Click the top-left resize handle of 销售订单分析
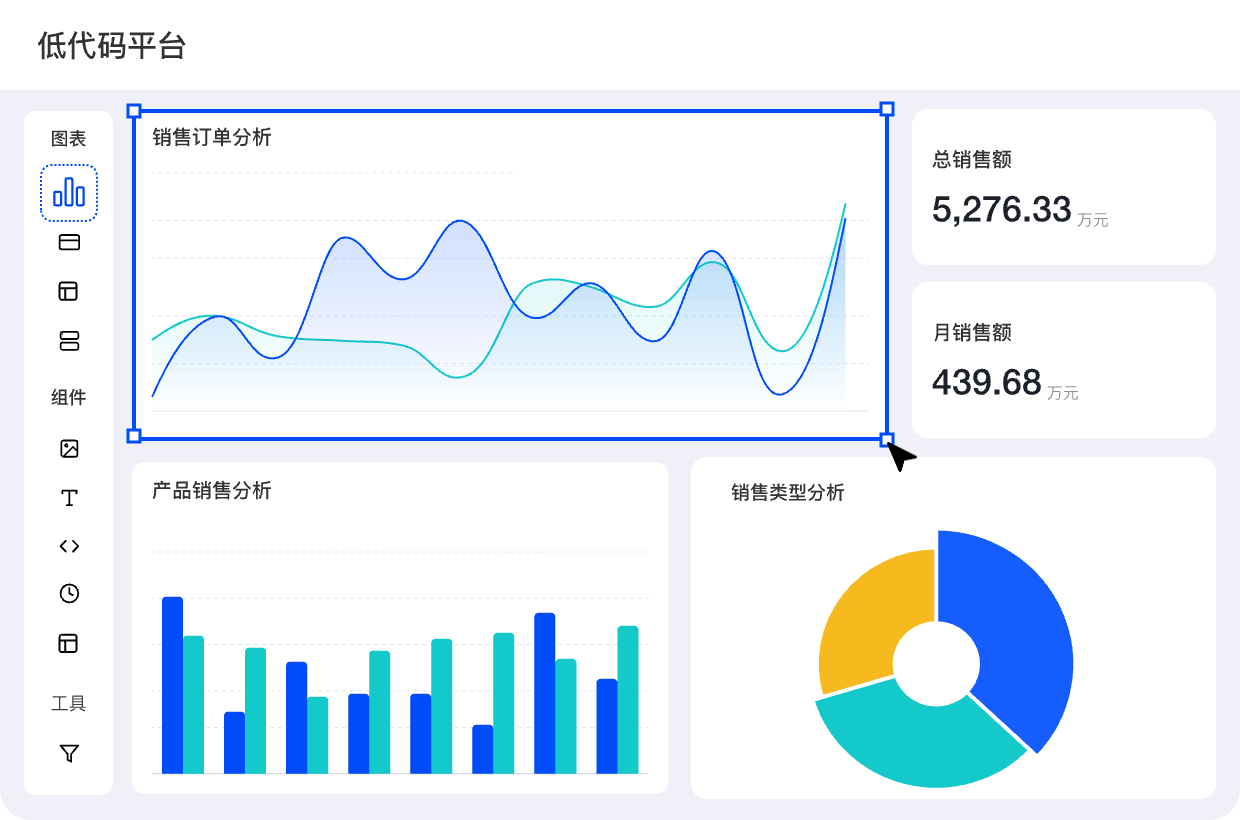The height and width of the screenshot is (820, 1240). point(134,110)
